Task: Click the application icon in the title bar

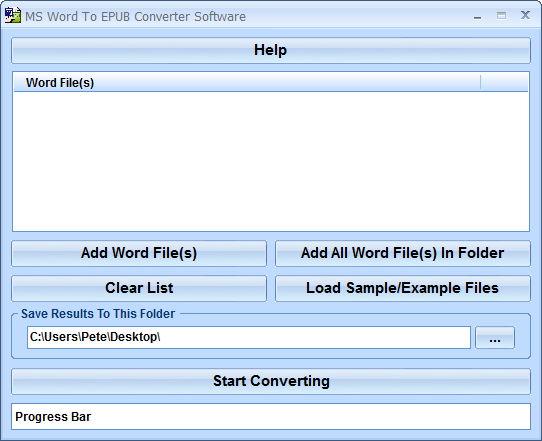Action: point(12,15)
